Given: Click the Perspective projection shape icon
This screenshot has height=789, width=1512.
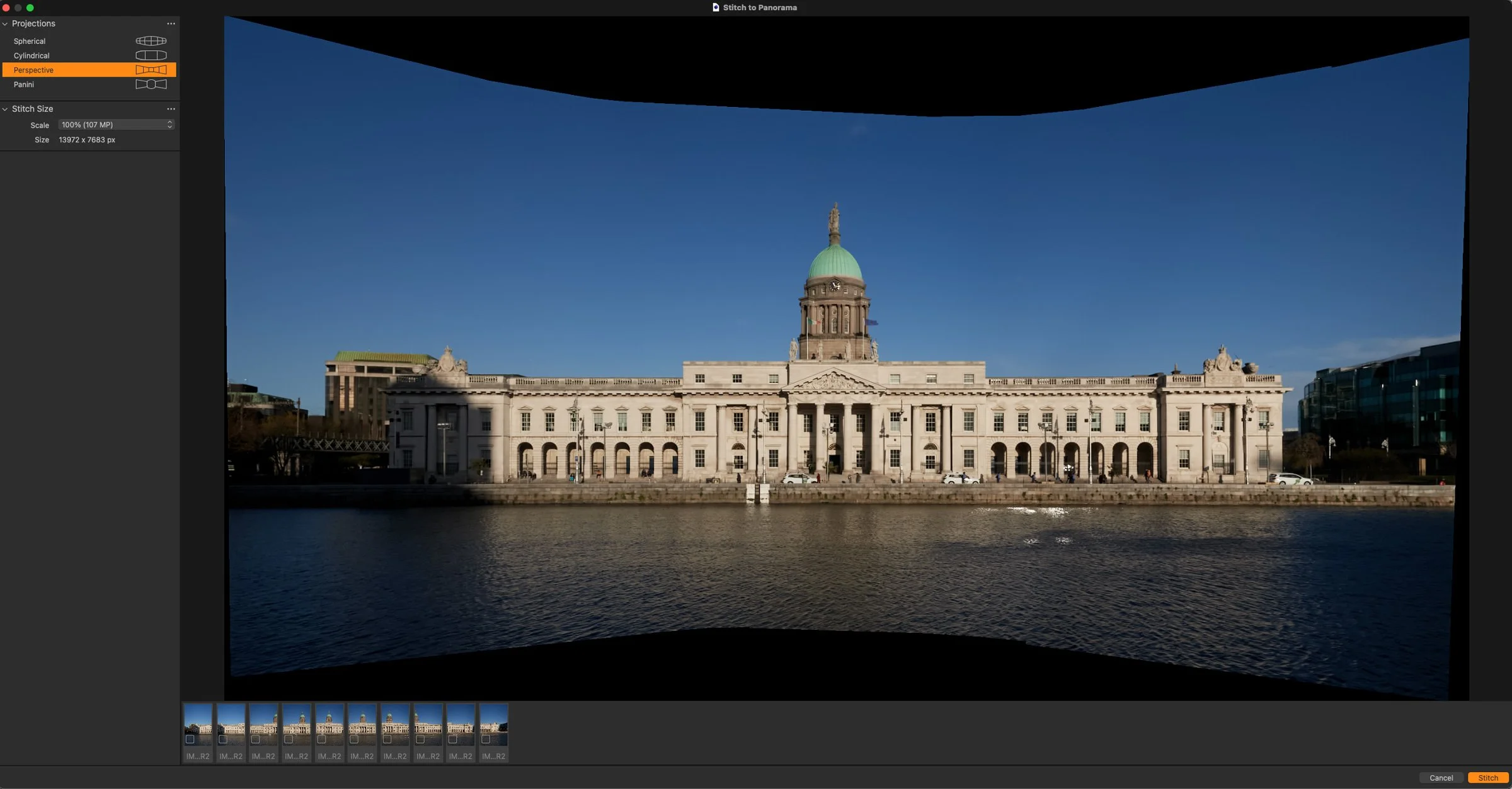Looking at the screenshot, I should [x=151, y=70].
